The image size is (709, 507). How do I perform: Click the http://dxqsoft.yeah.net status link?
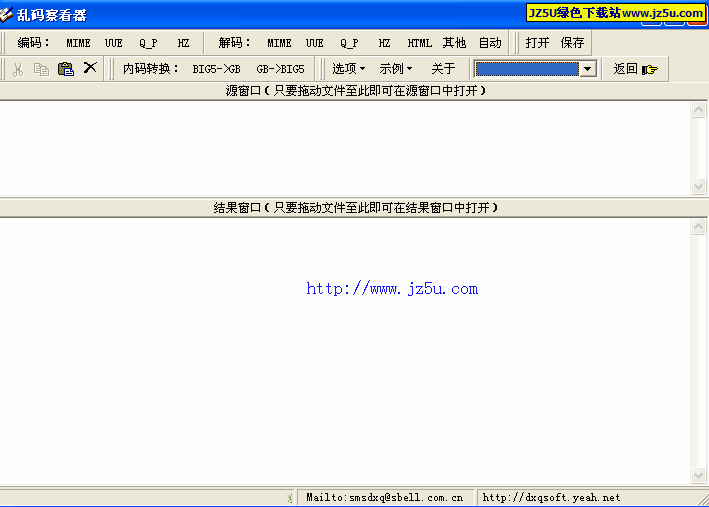551,498
